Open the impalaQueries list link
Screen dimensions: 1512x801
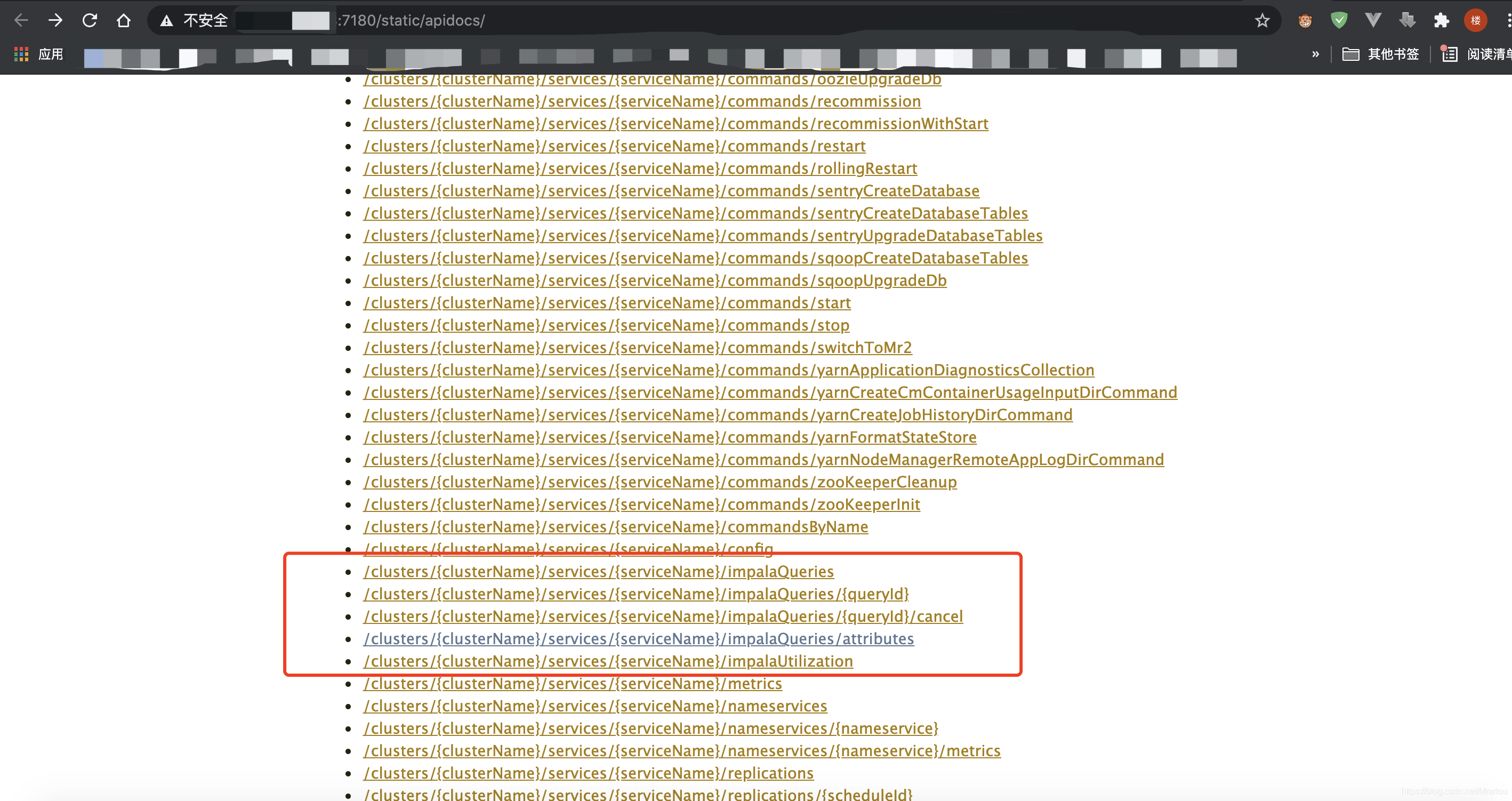599,571
